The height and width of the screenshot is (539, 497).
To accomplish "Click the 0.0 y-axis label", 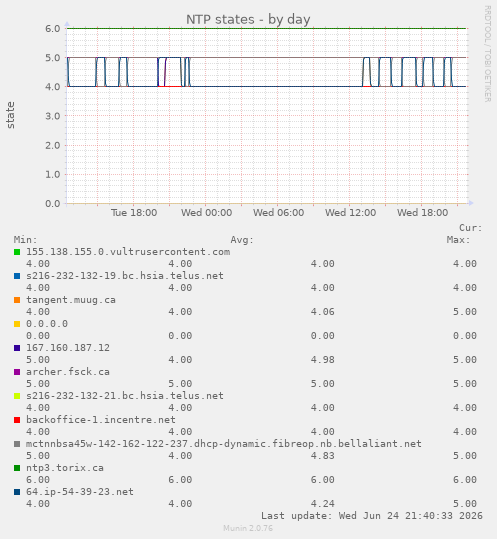I will [53, 204].
